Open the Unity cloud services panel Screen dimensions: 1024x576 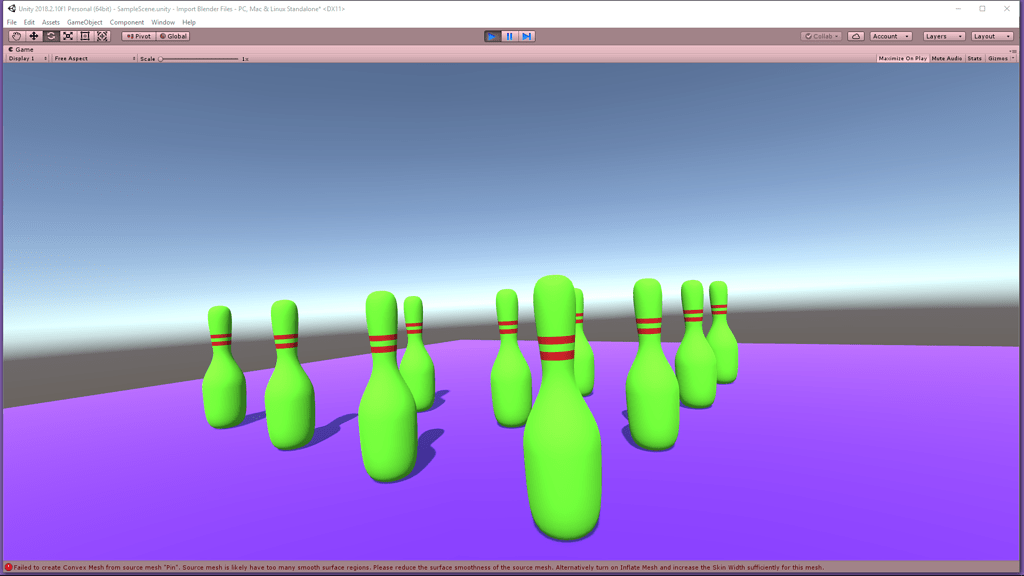[855, 35]
